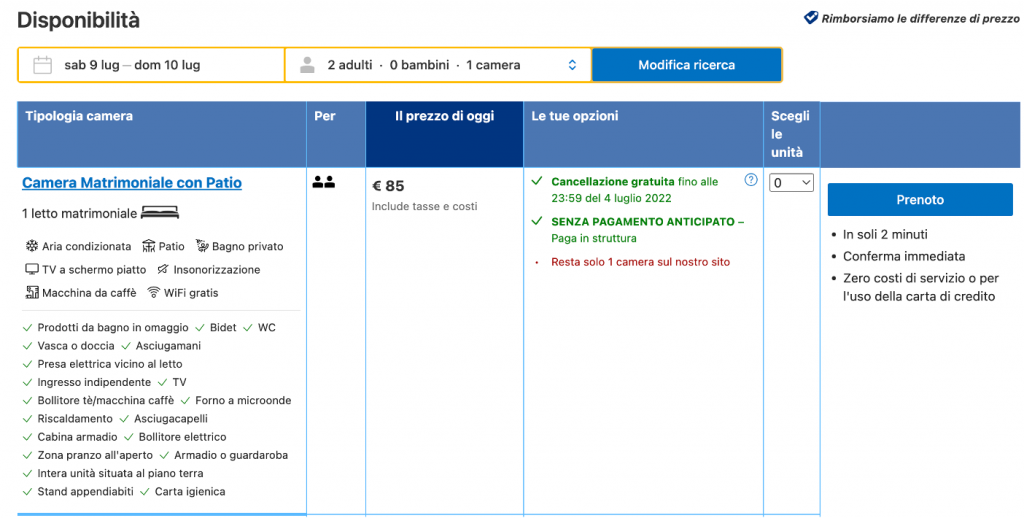Click the two-person occupancy icon
The width and height of the screenshot is (1024, 518).
(324, 182)
